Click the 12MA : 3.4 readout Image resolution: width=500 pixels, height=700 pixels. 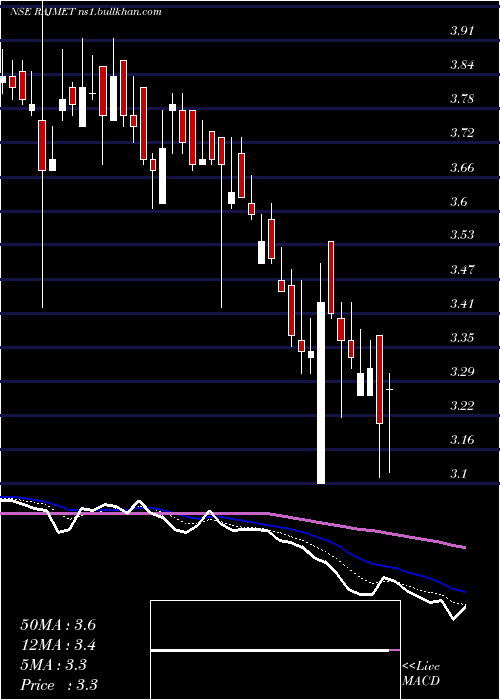click(x=58, y=645)
